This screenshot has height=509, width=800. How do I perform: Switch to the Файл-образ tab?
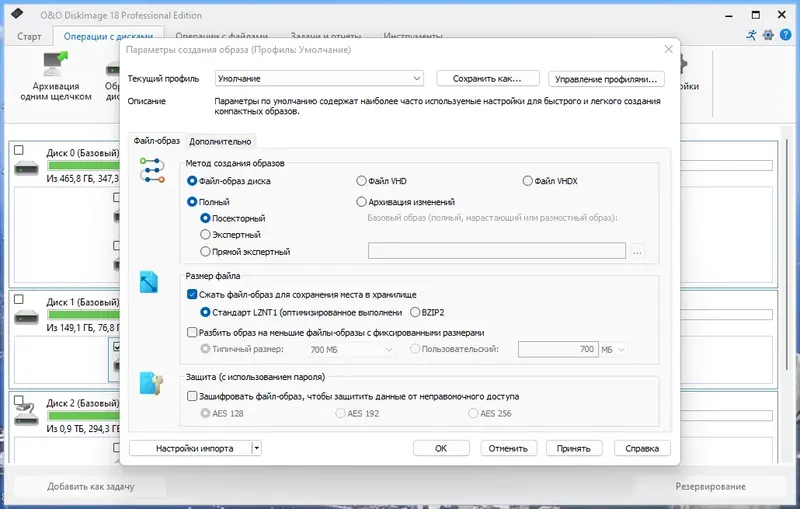pos(157,141)
